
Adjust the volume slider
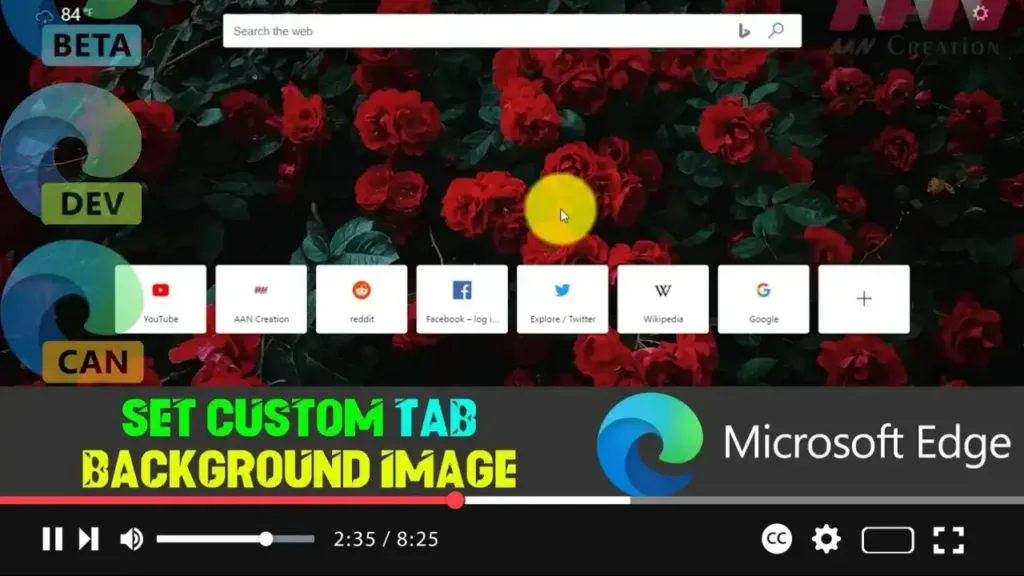point(266,539)
